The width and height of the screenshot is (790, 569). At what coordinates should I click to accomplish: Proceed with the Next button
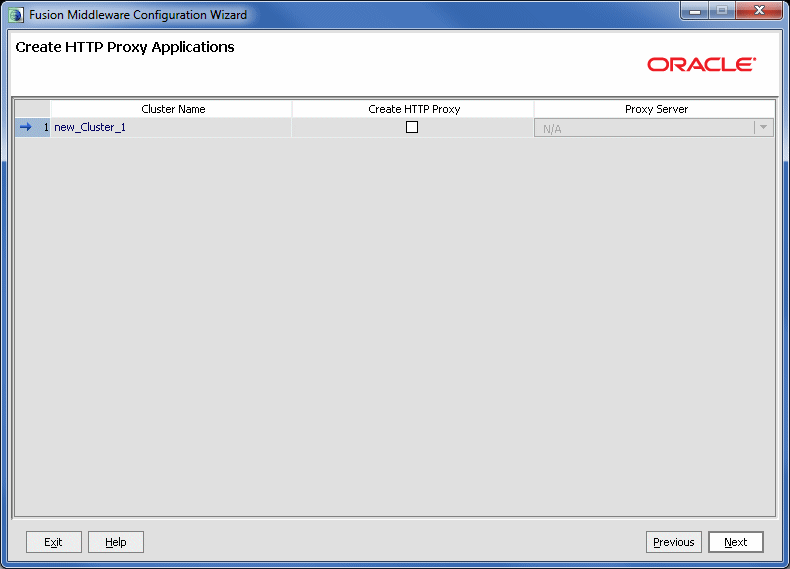[x=736, y=542]
